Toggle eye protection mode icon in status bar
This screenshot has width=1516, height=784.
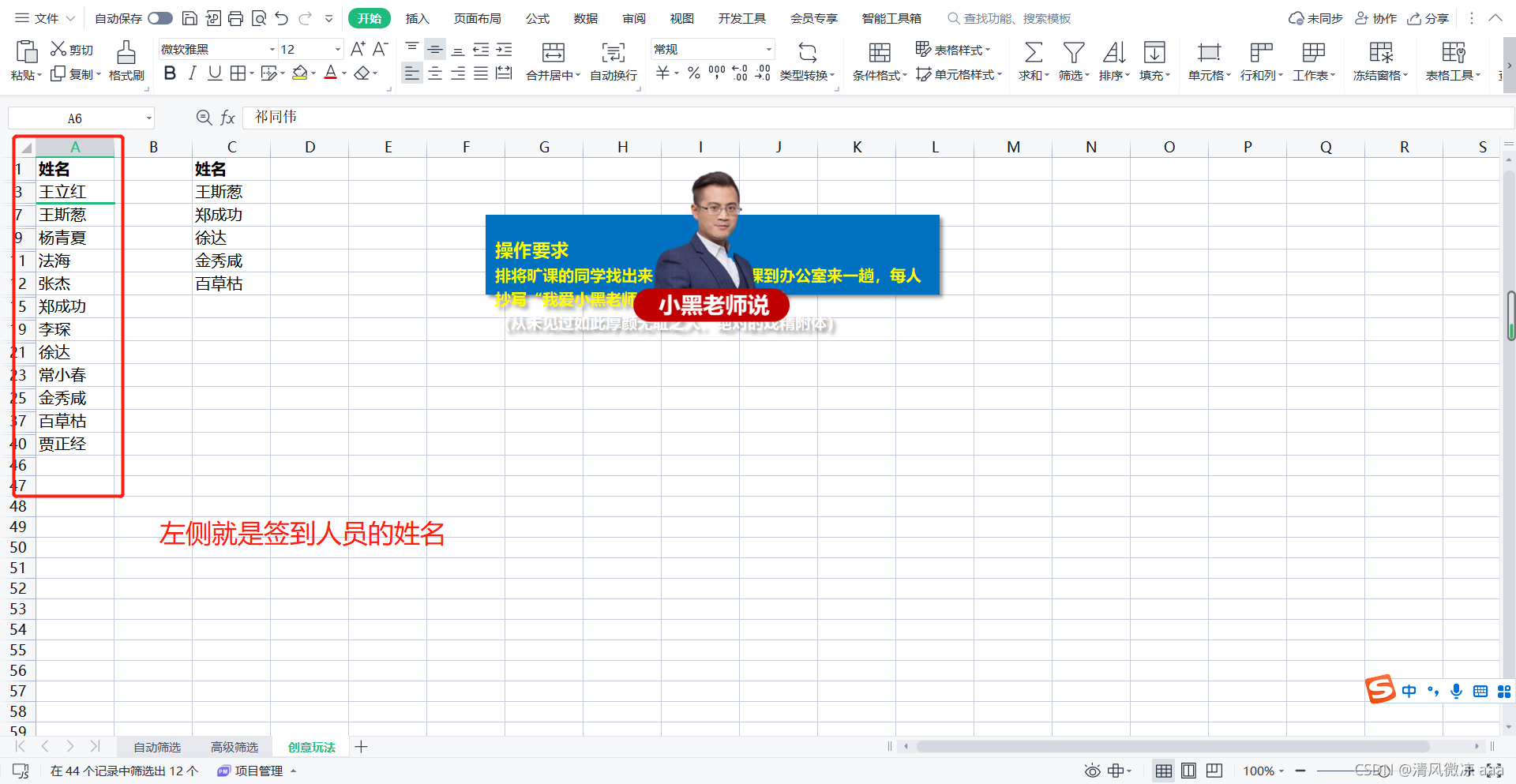tap(1092, 771)
